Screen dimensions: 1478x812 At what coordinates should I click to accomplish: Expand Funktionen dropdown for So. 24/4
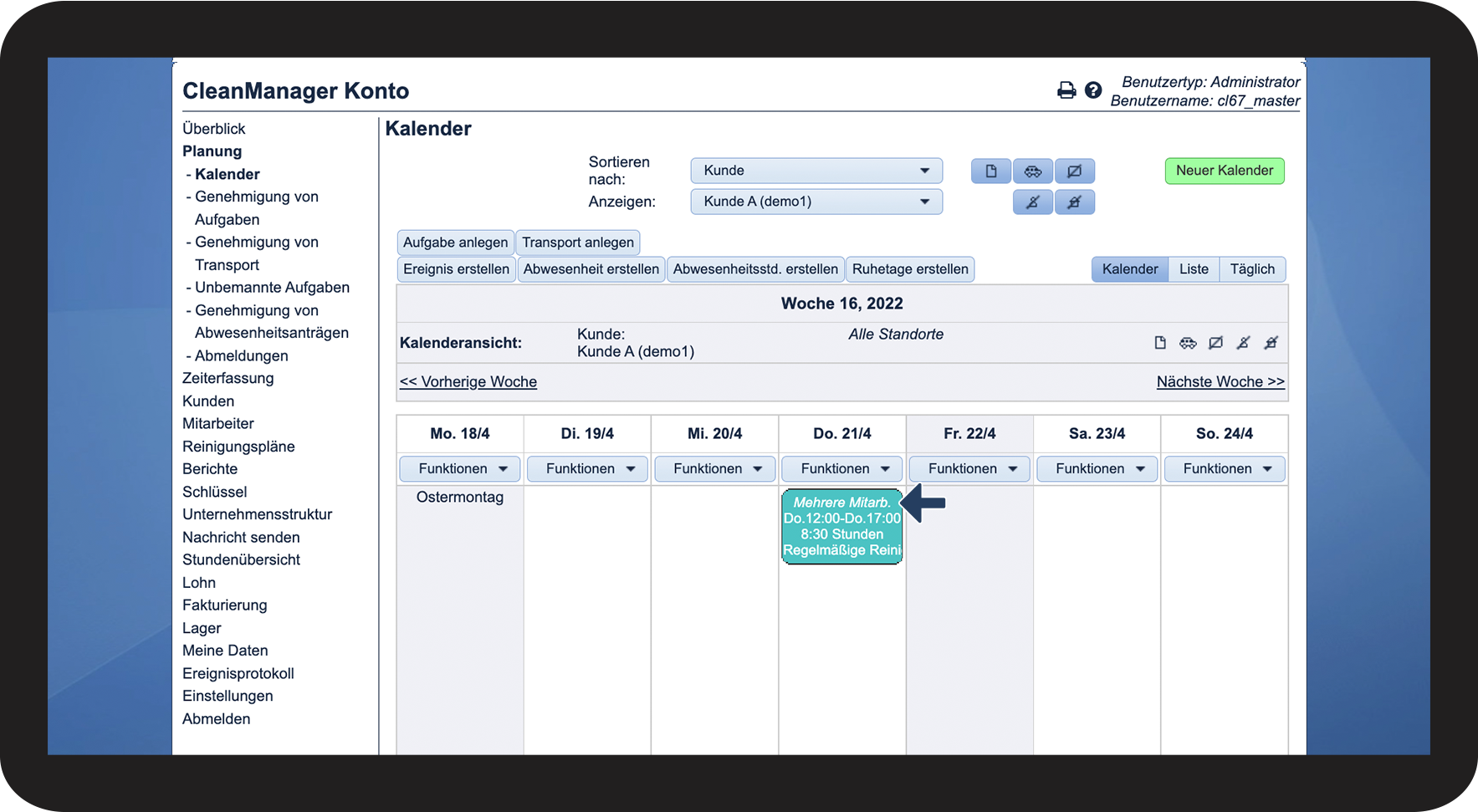[1225, 469]
